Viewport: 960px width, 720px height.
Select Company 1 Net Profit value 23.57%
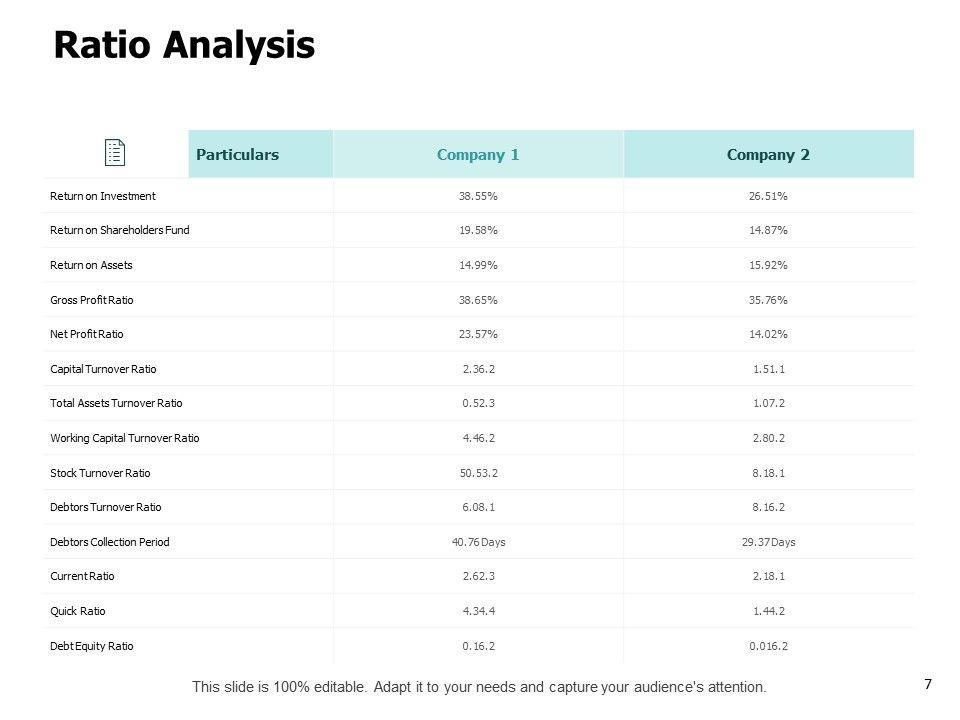pyautogui.click(x=478, y=334)
